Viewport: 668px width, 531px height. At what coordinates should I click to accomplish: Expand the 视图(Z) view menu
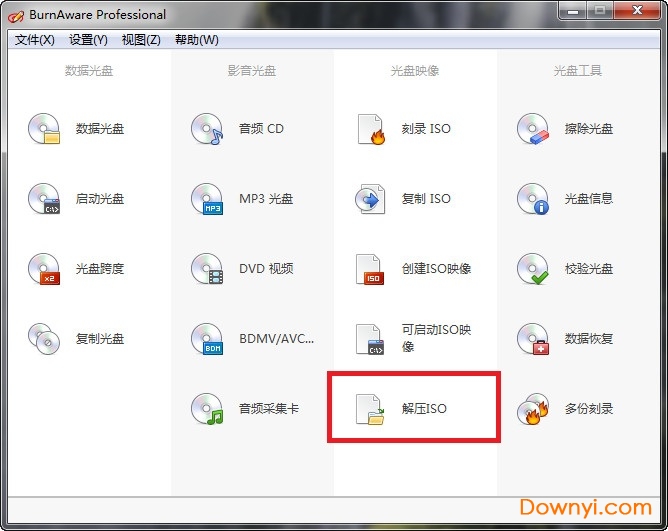[141, 40]
